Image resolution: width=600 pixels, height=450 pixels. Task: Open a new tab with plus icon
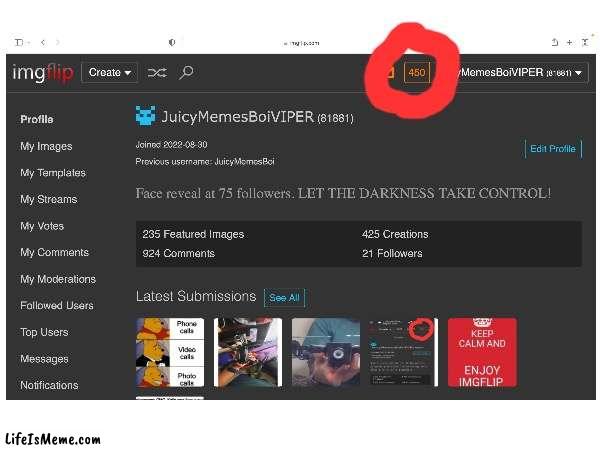(x=569, y=42)
